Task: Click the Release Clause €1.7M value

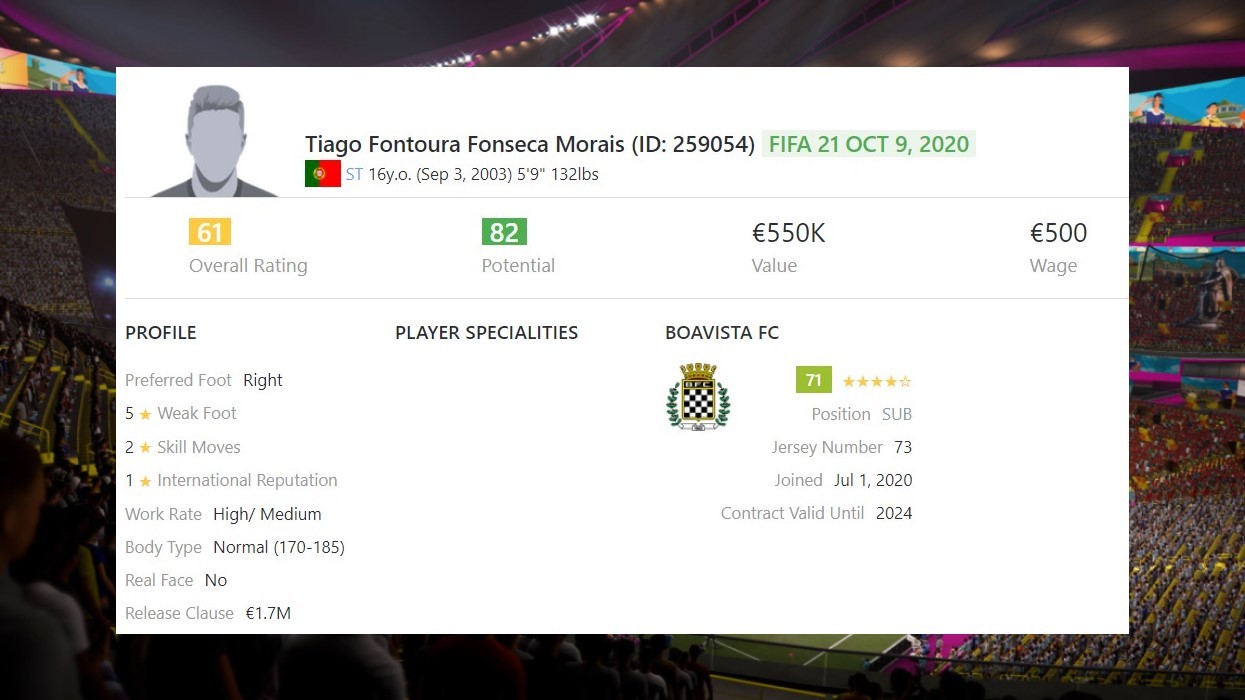Action: 268,613
